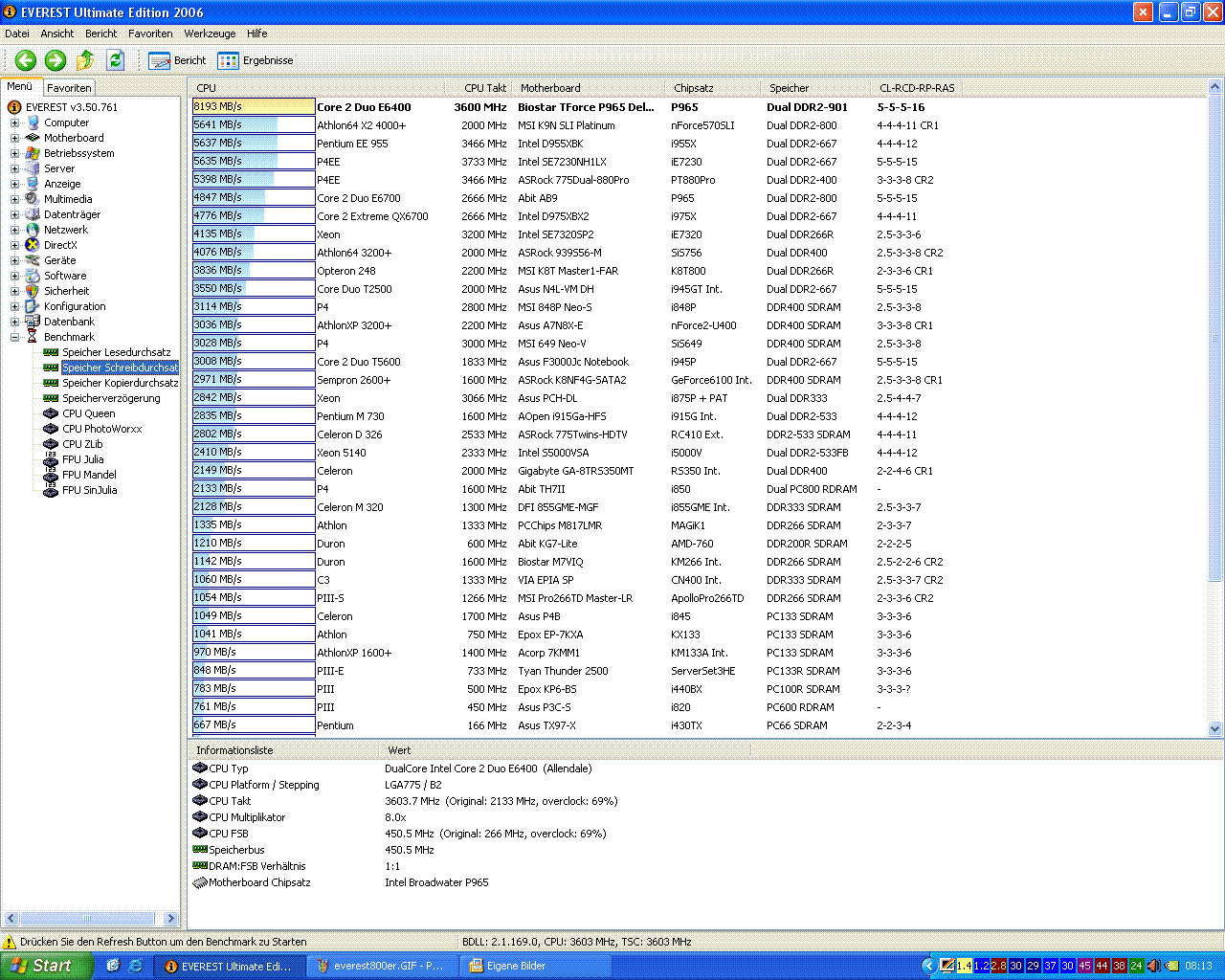This screenshot has width=1225, height=980.
Task: Select the FPU Julia icon
Action: (x=51, y=459)
